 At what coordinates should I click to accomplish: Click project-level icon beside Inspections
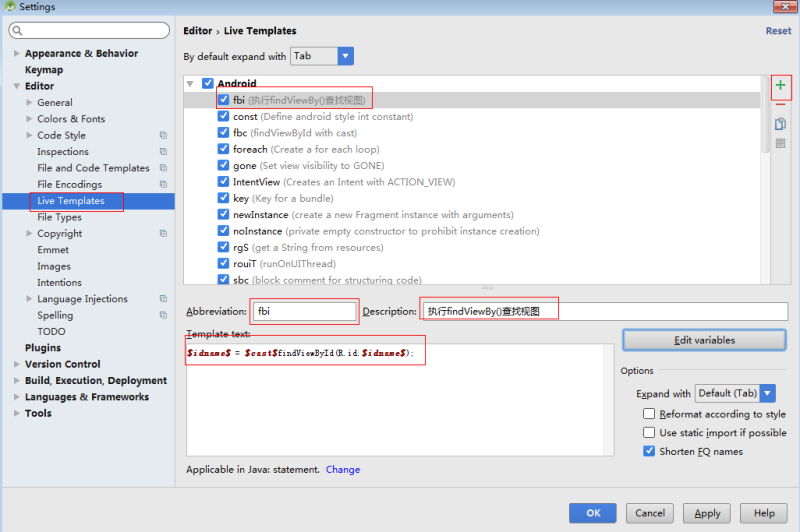click(163, 151)
